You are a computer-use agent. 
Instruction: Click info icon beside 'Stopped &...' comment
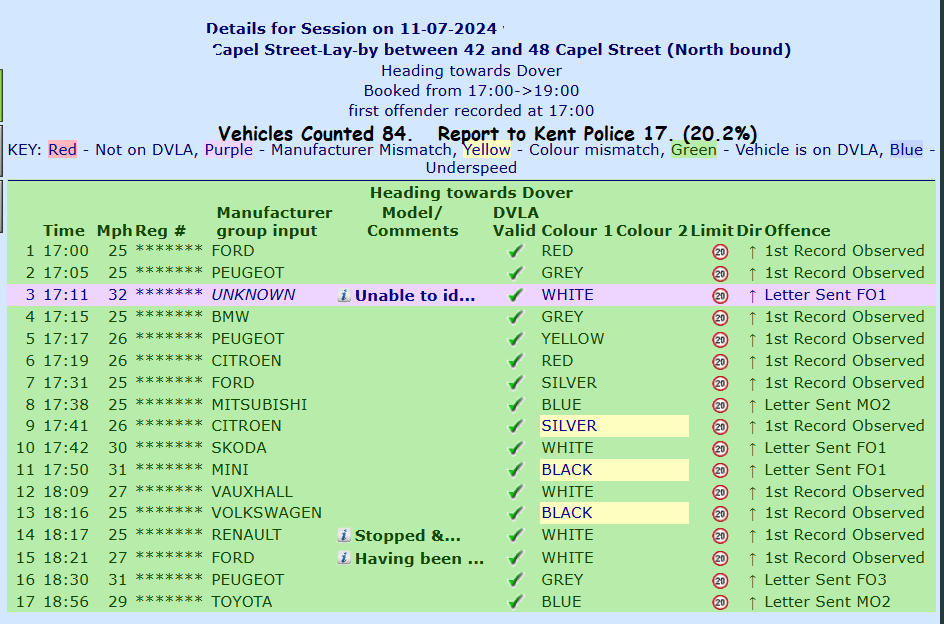(x=344, y=535)
